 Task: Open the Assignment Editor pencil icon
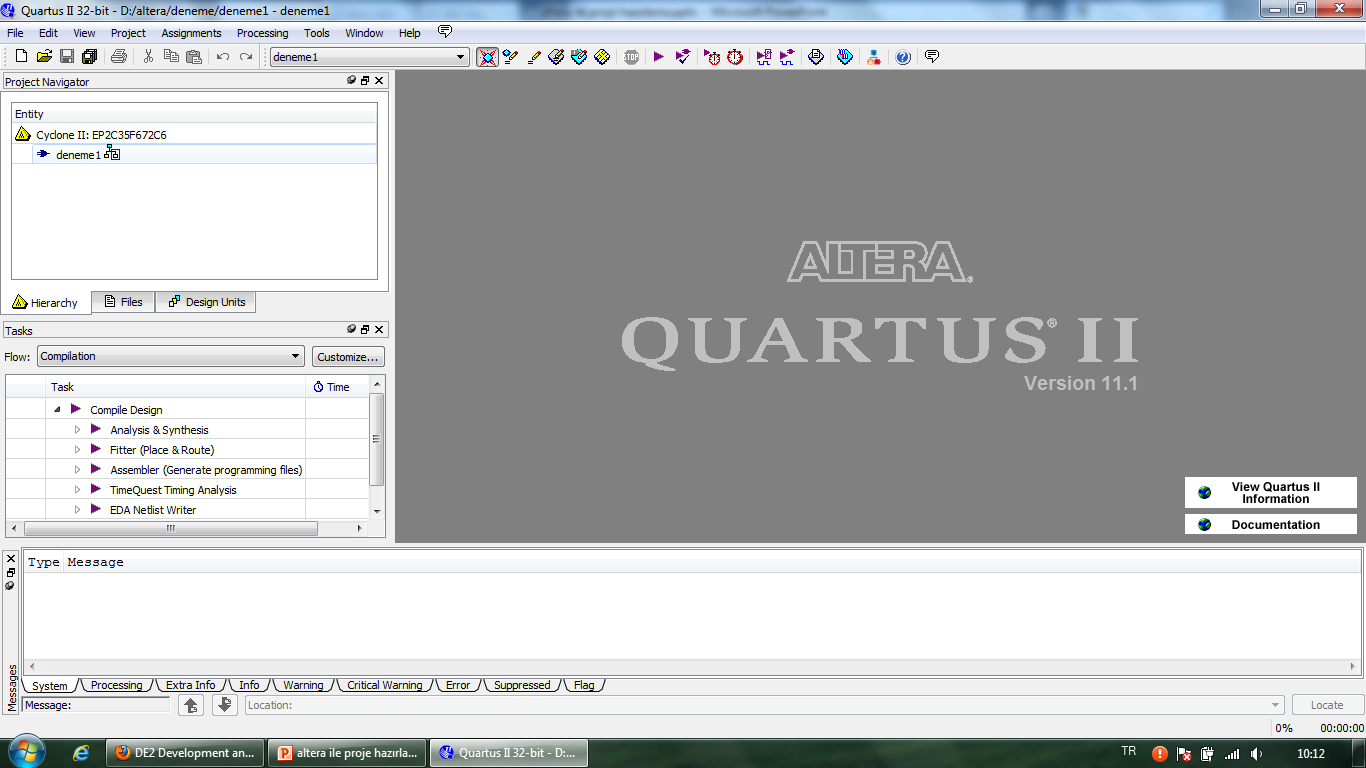pos(534,57)
